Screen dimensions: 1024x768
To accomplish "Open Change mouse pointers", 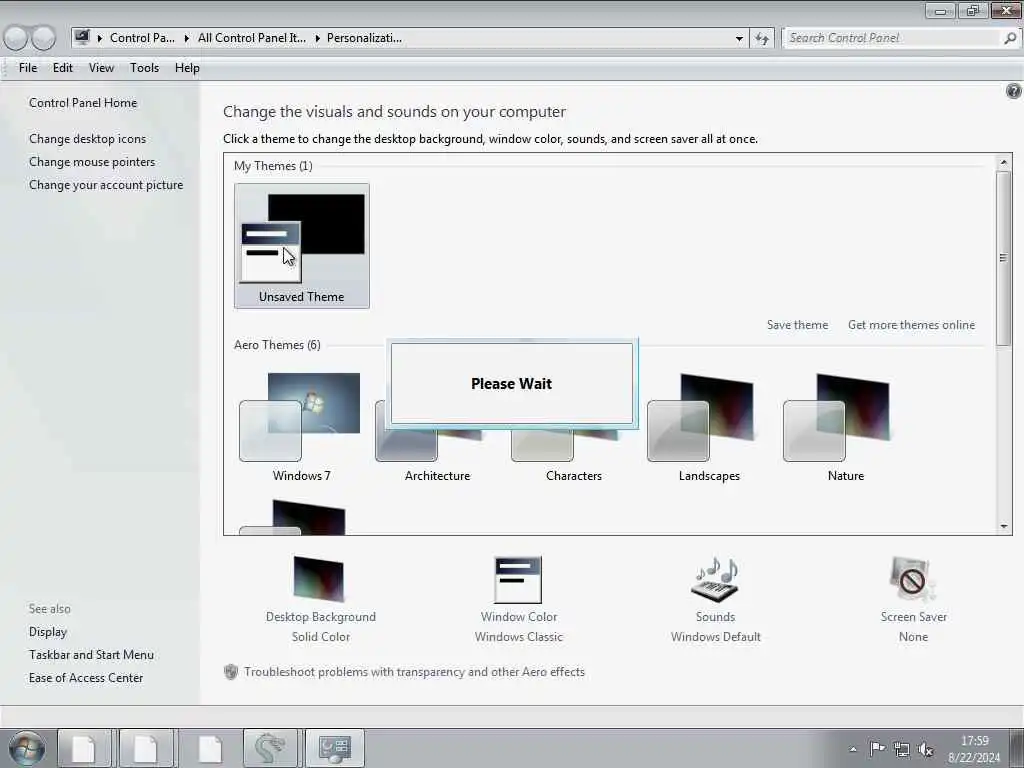I will [x=92, y=161].
